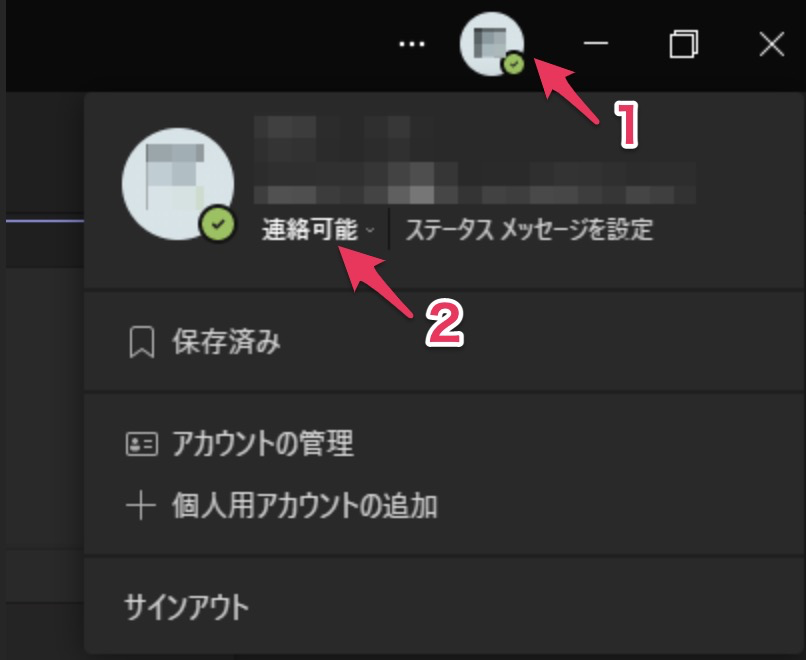
Task: Click the blurred user name text
Action: [x=343, y=135]
